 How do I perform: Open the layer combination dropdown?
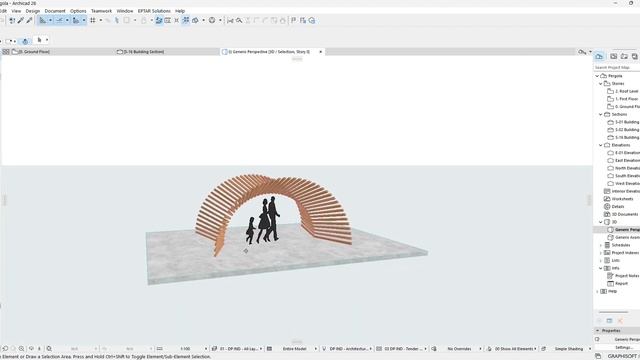point(237,349)
